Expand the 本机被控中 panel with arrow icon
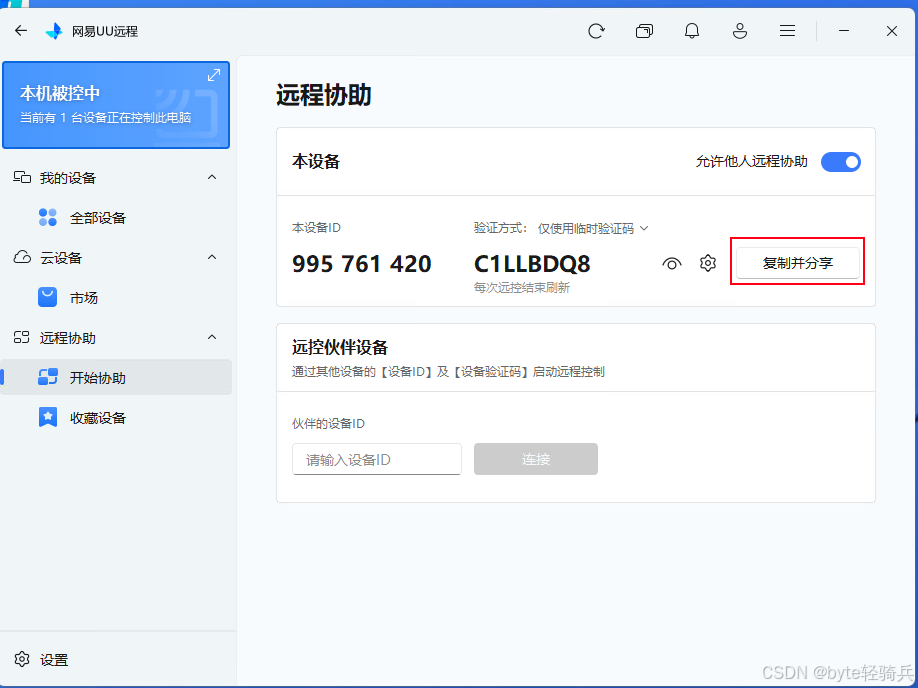Screen dimensions: 918x688 214,75
